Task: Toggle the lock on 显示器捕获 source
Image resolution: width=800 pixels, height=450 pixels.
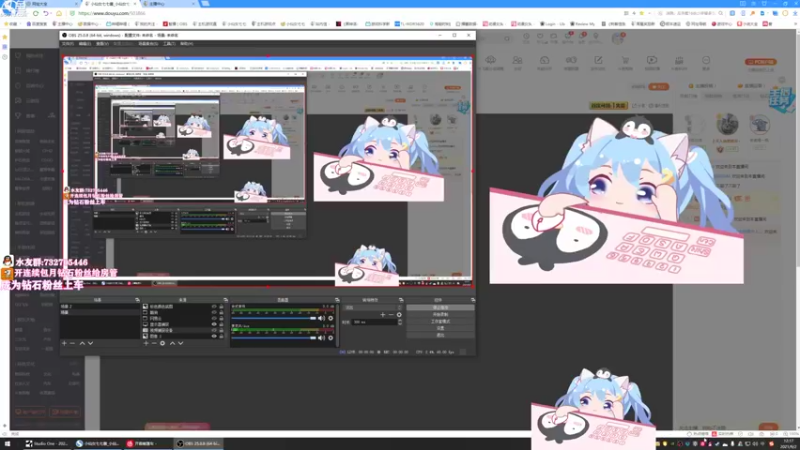Action: [x=221, y=324]
